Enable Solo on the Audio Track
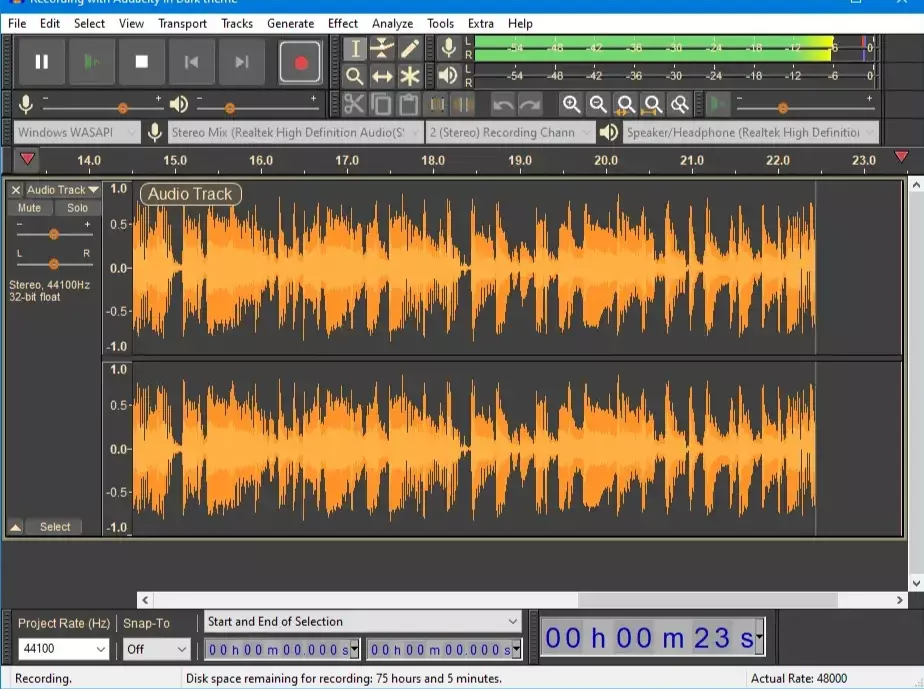This screenshot has width=924, height=689. pos(77,208)
